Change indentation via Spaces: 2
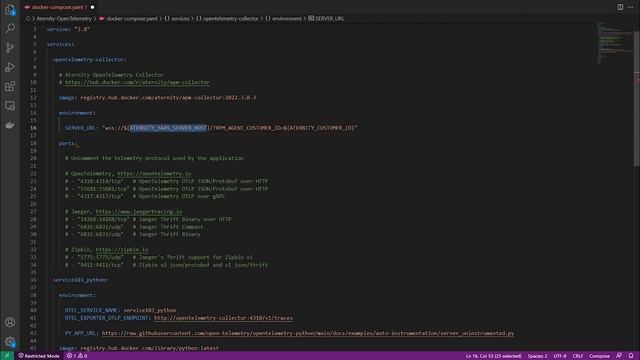The height and width of the screenshot is (360, 640). tap(537, 356)
